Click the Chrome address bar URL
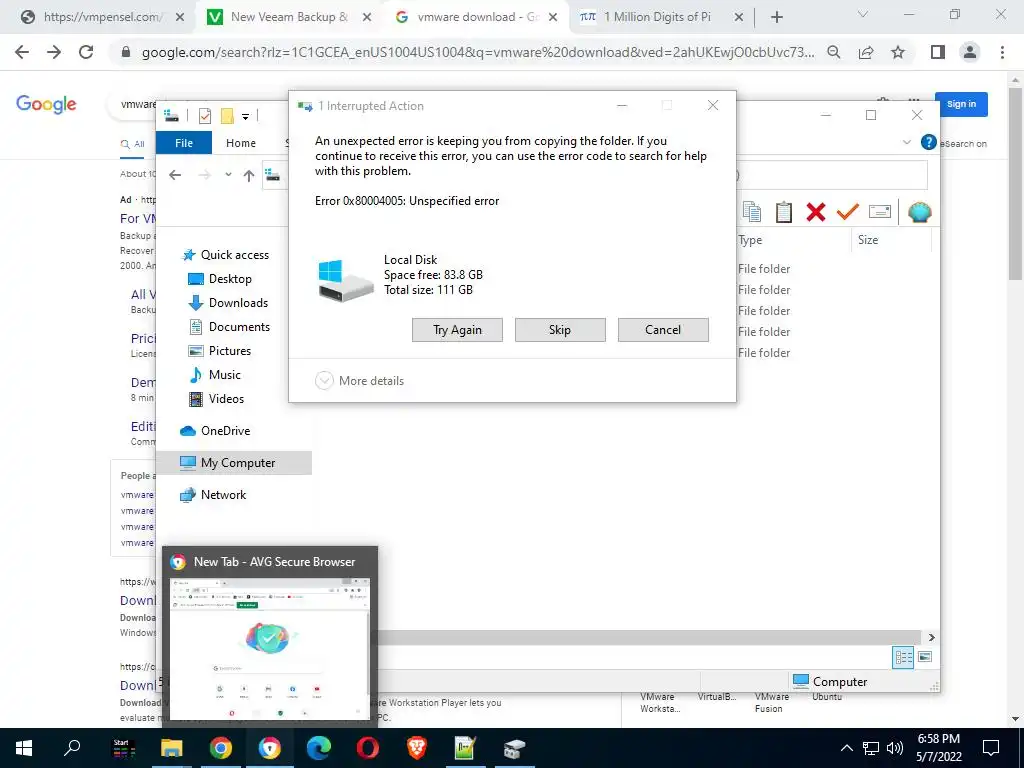This screenshot has width=1024, height=768. pos(478,53)
